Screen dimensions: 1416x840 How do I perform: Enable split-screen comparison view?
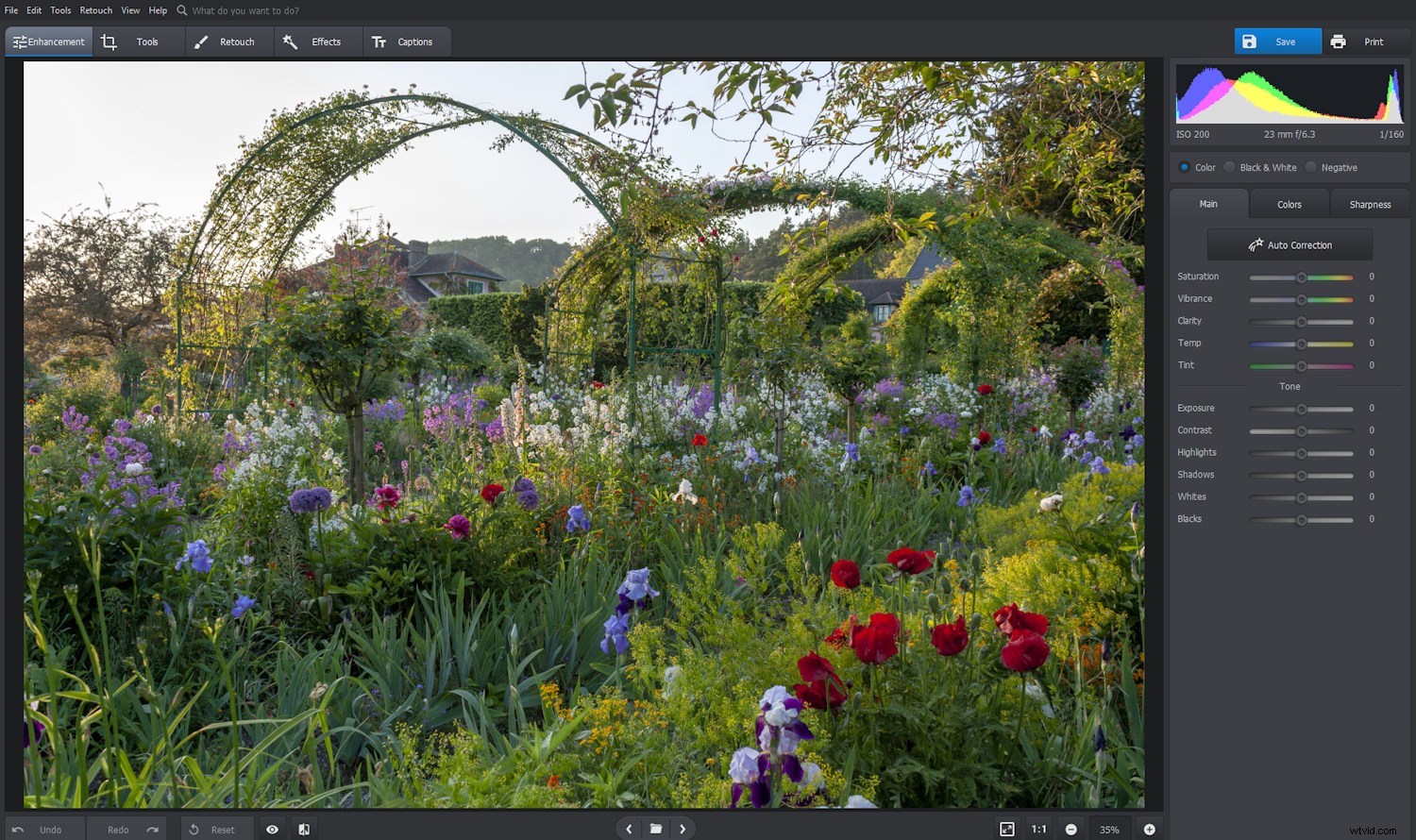(303, 828)
